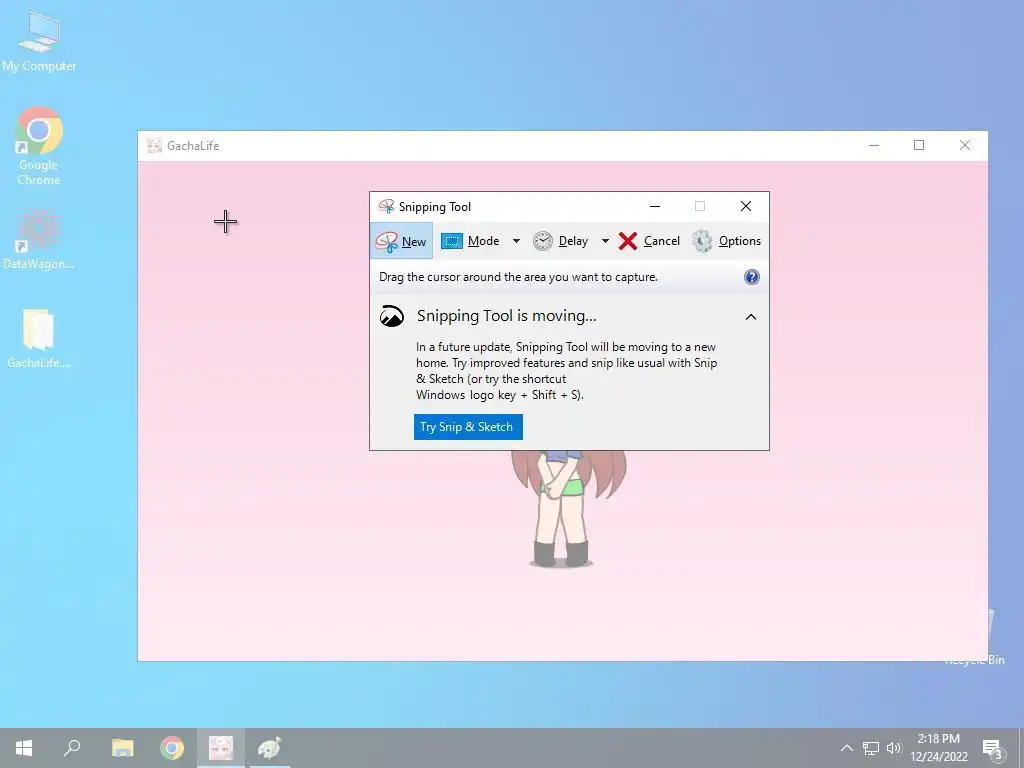
Task: Open Chrome from the taskbar
Action: click(172, 748)
